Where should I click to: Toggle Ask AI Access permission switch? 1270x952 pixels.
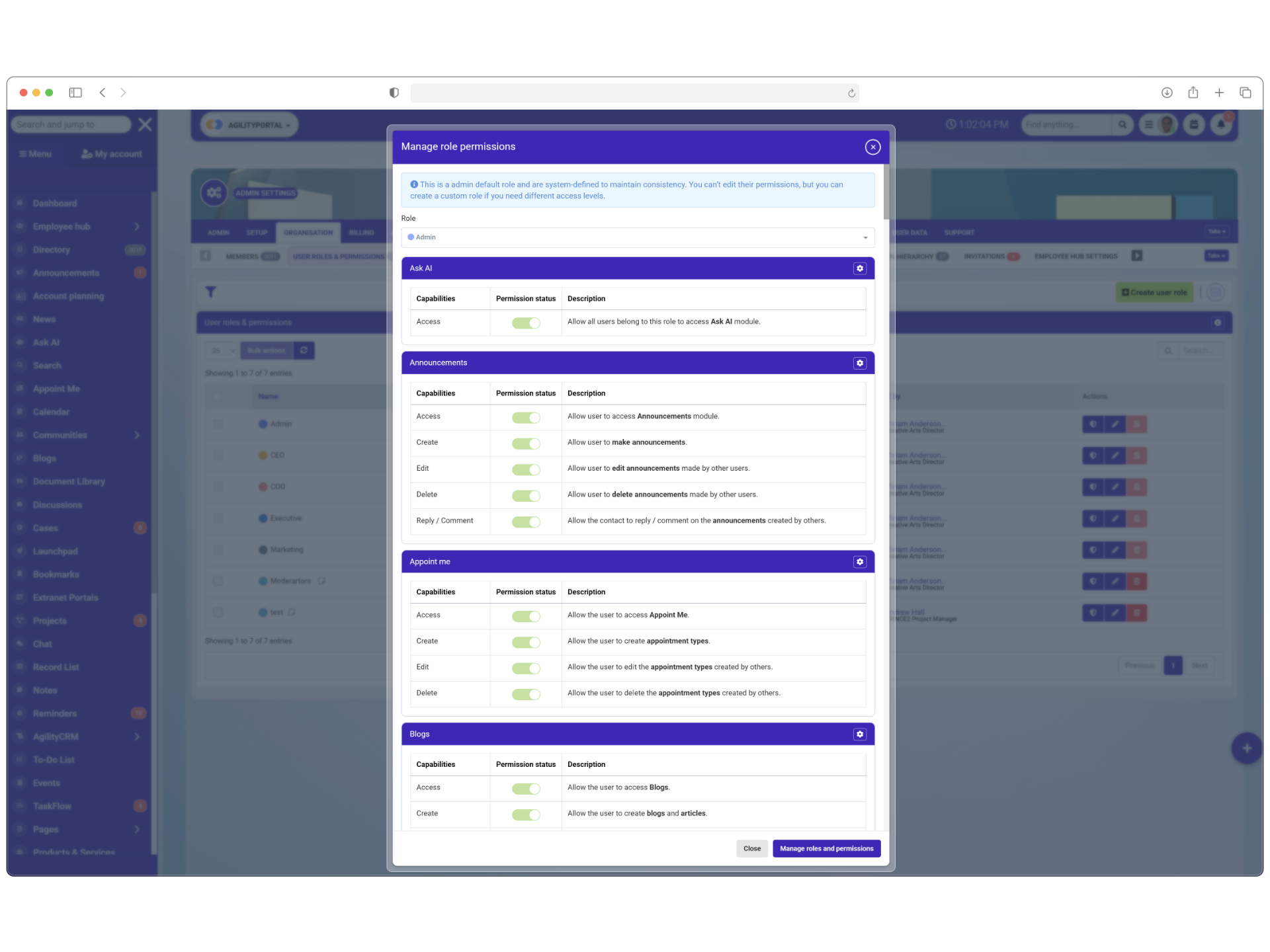[526, 323]
